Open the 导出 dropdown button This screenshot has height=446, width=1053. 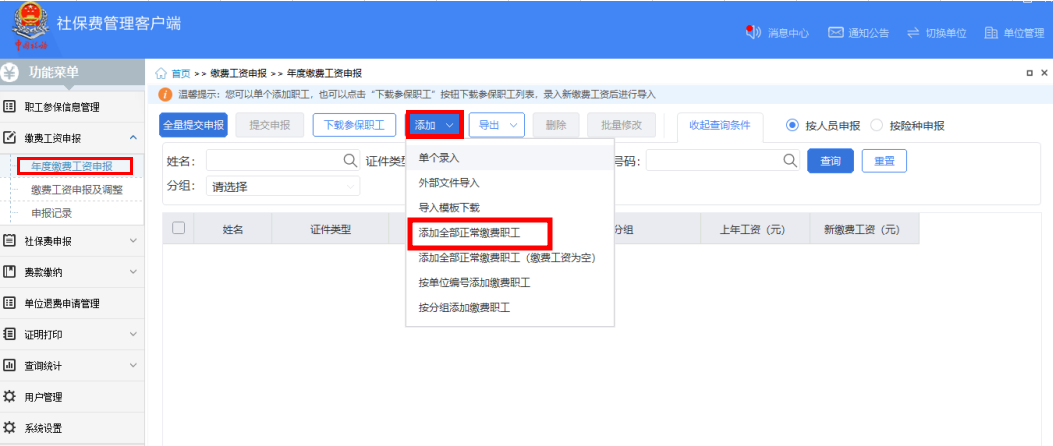click(x=496, y=125)
